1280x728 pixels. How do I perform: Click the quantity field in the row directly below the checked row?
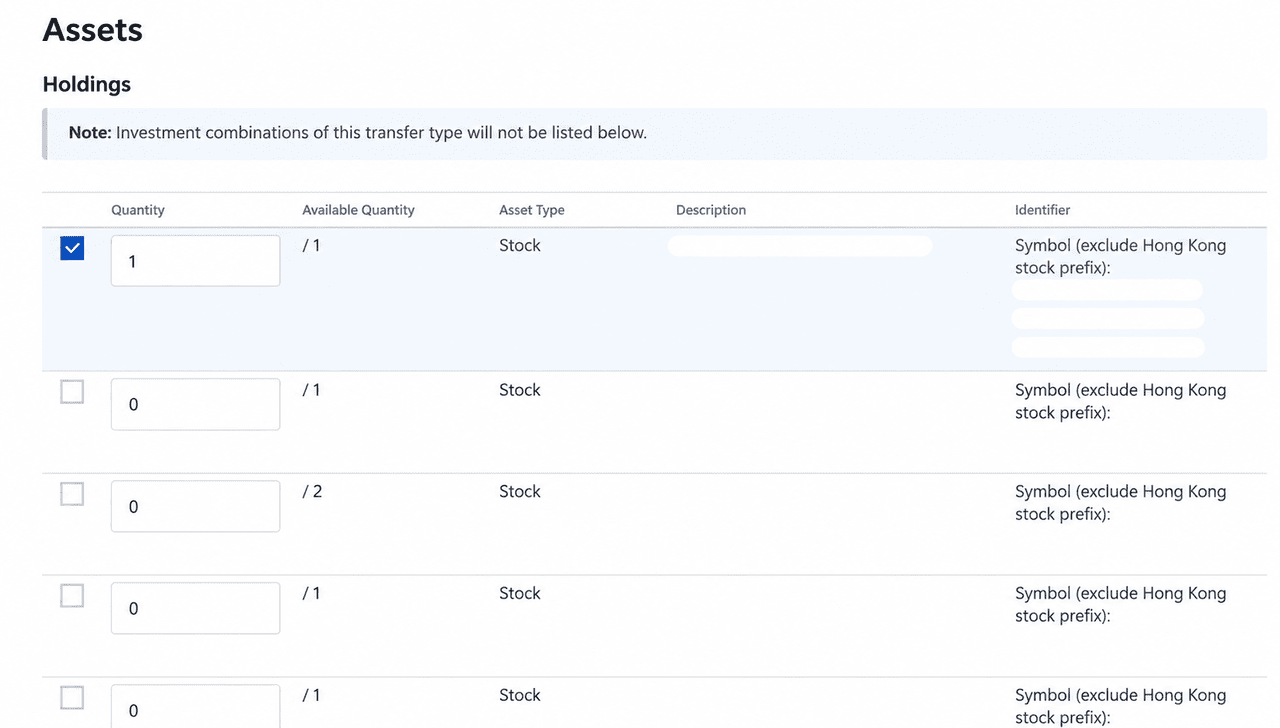point(196,405)
